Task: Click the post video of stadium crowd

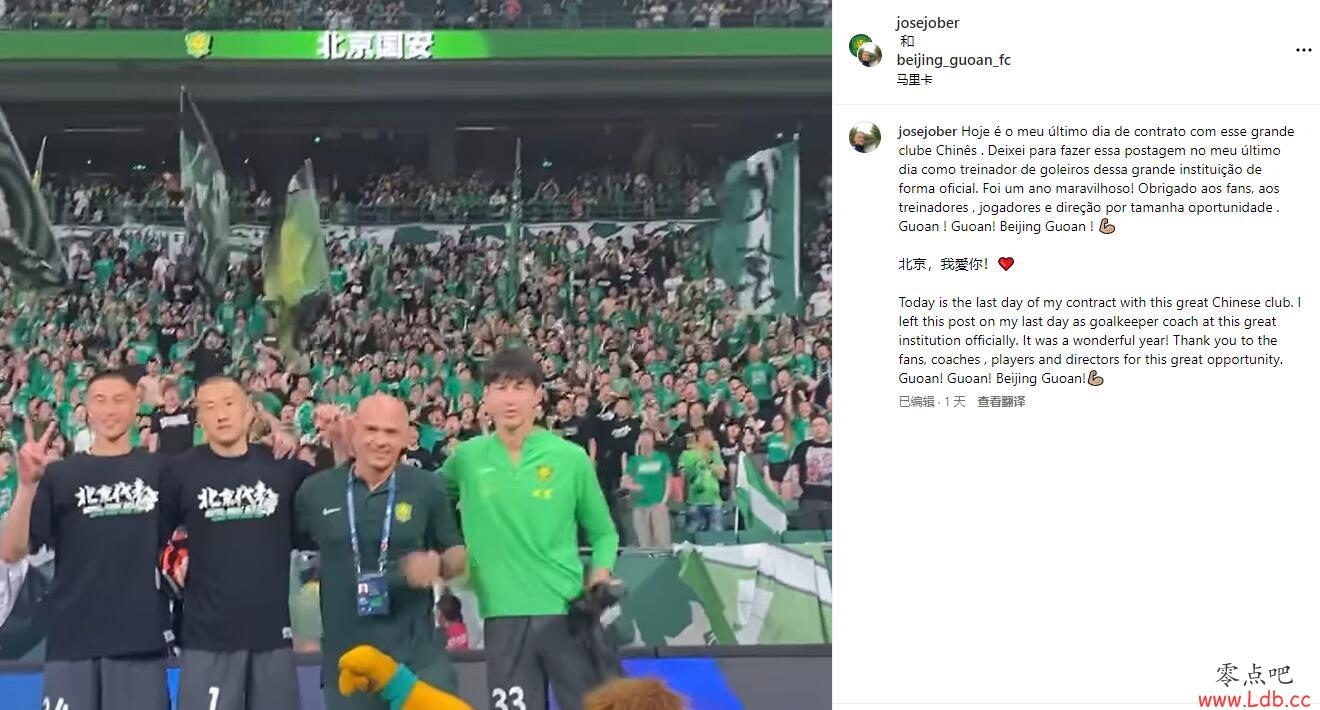Action: point(415,355)
